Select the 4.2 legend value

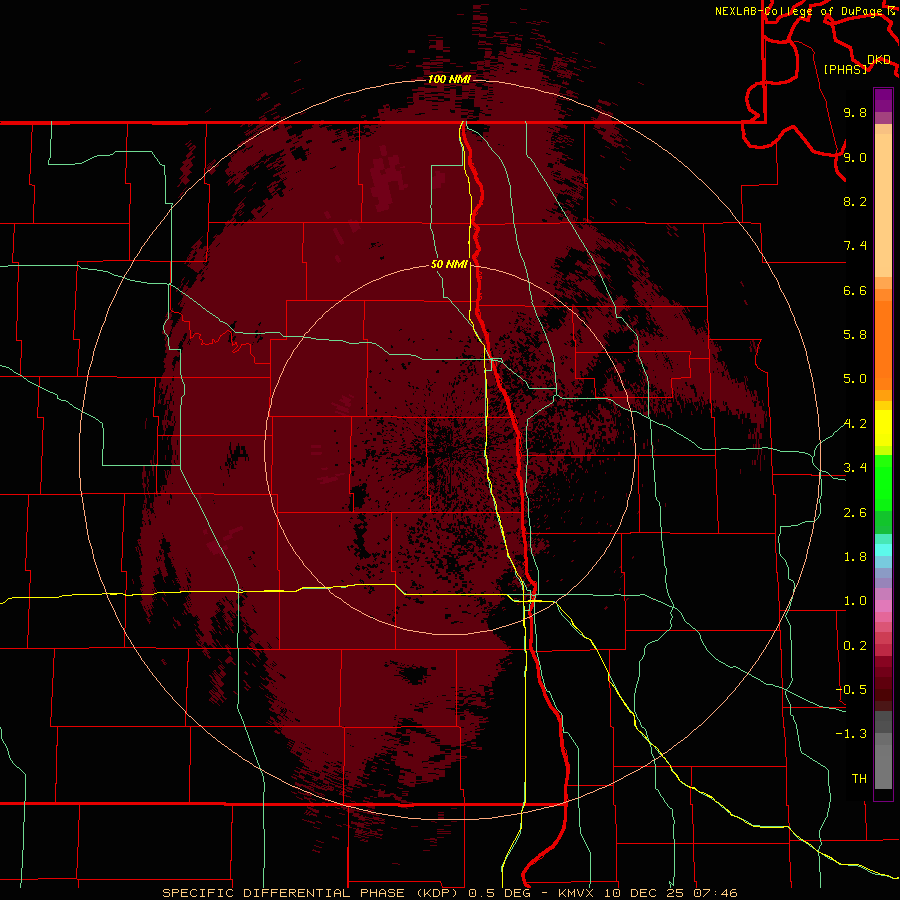855,424
